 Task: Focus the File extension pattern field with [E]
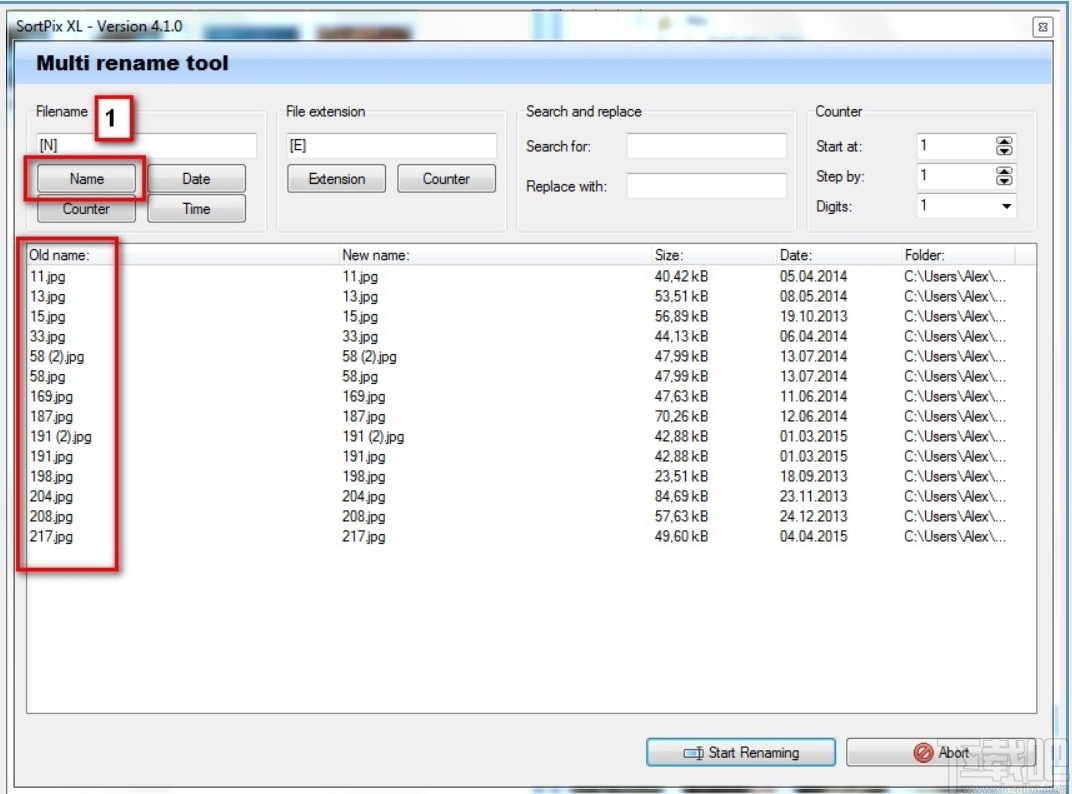pos(392,146)
